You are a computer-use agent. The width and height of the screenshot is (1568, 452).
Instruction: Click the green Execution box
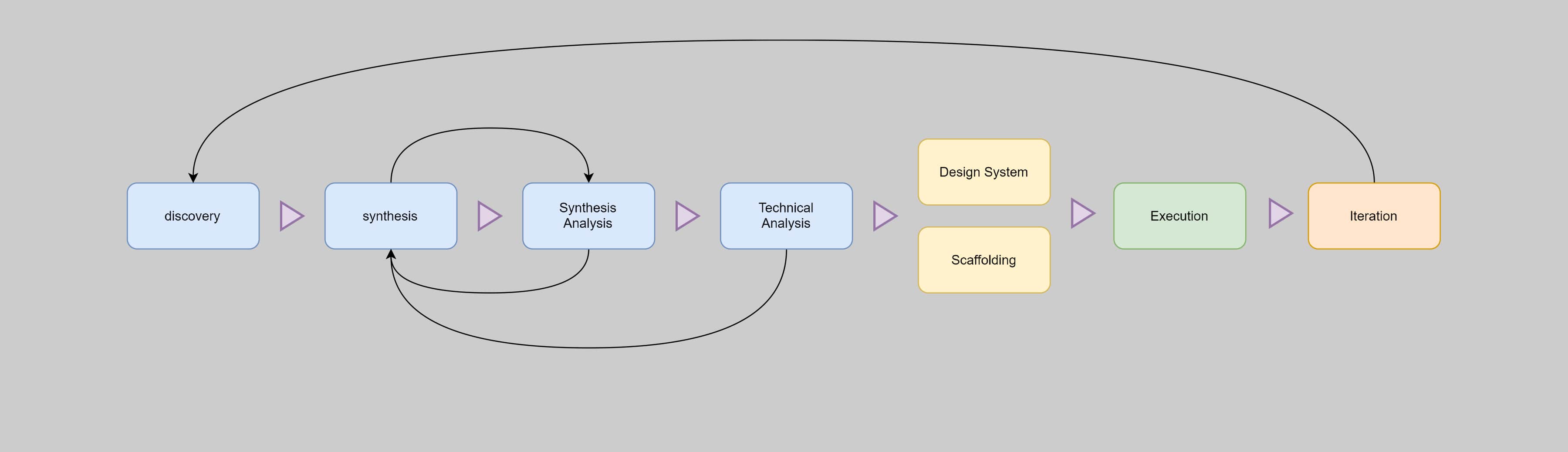(x=1179, y=216)
